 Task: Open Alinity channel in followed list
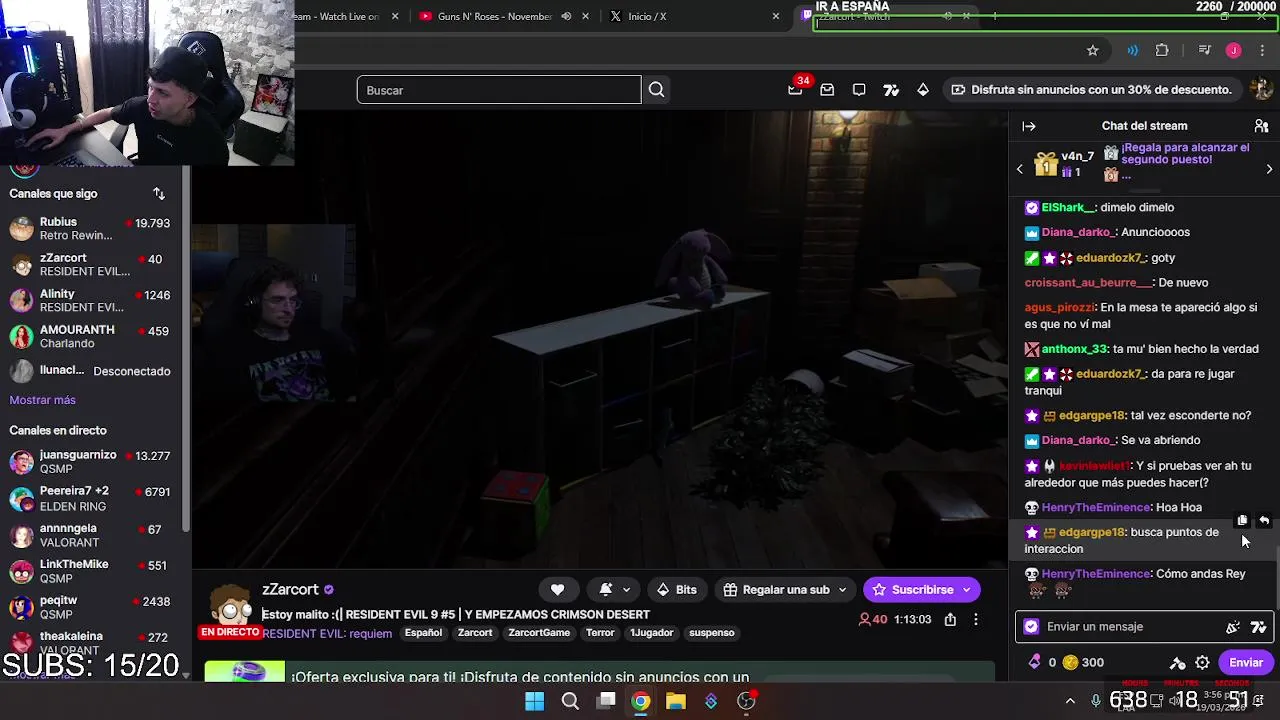[x=90, y=301]
